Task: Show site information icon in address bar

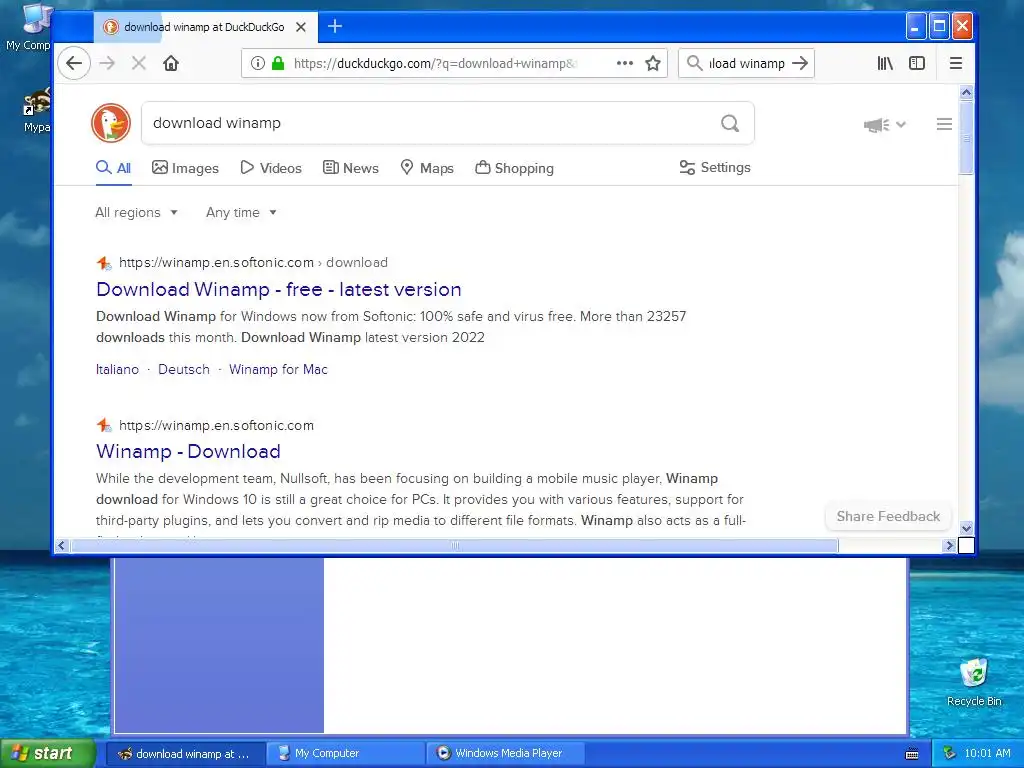Action: [258, 63]
